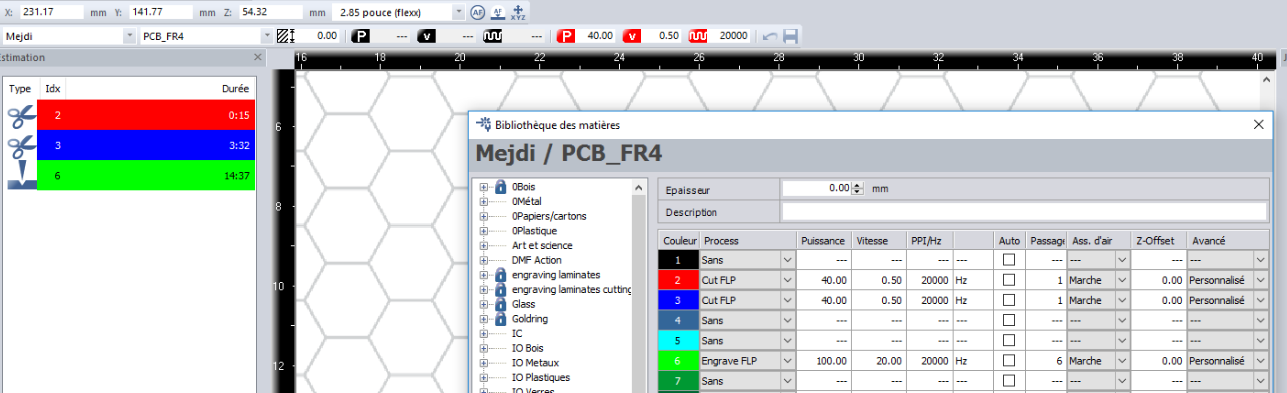Select IO Metaux in material tree
The image size is (1287, 393).
coord(536,362)
